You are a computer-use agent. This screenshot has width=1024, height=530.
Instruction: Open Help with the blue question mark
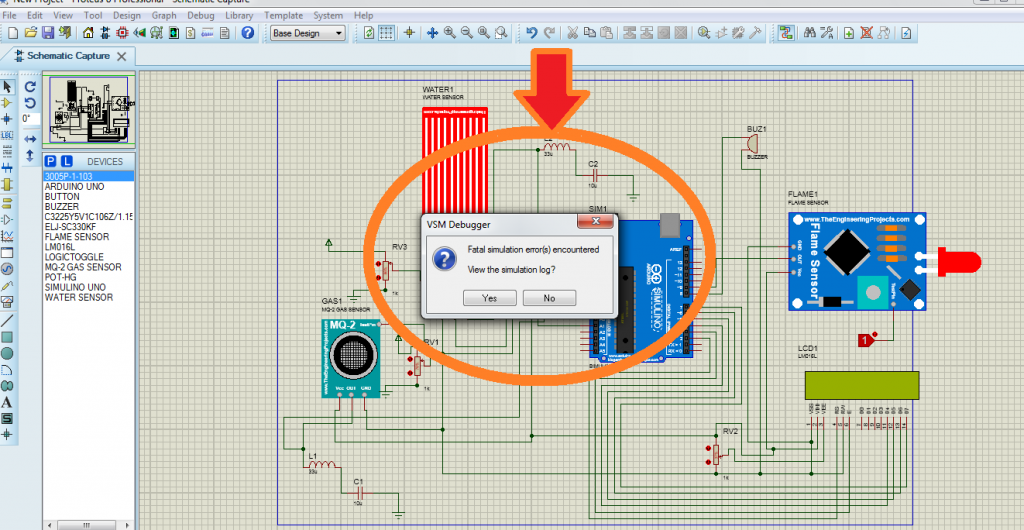point(248,33)
